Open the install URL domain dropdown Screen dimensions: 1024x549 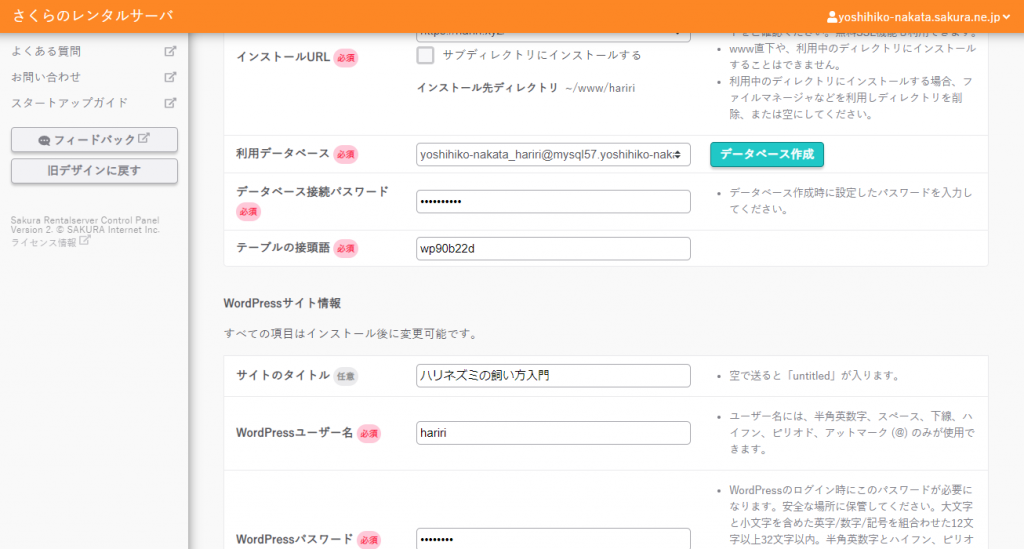tap(553, 35)
